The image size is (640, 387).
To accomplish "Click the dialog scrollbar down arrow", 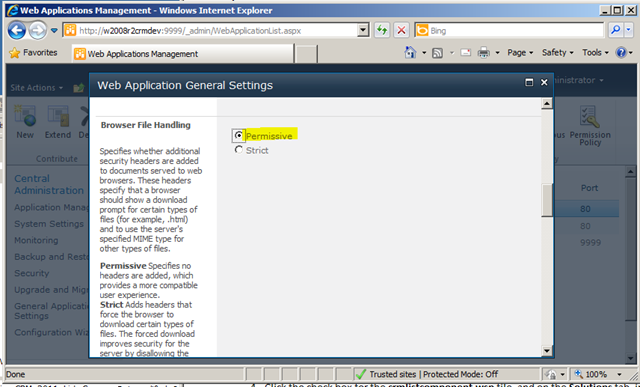I will 547,350.
